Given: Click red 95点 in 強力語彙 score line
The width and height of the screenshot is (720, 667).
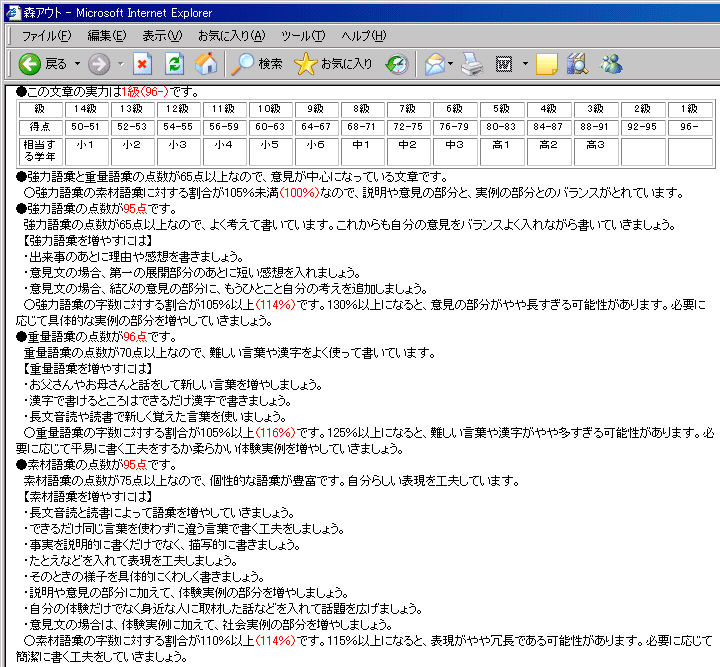Looking at the screenshot, I should coord(135,209).
